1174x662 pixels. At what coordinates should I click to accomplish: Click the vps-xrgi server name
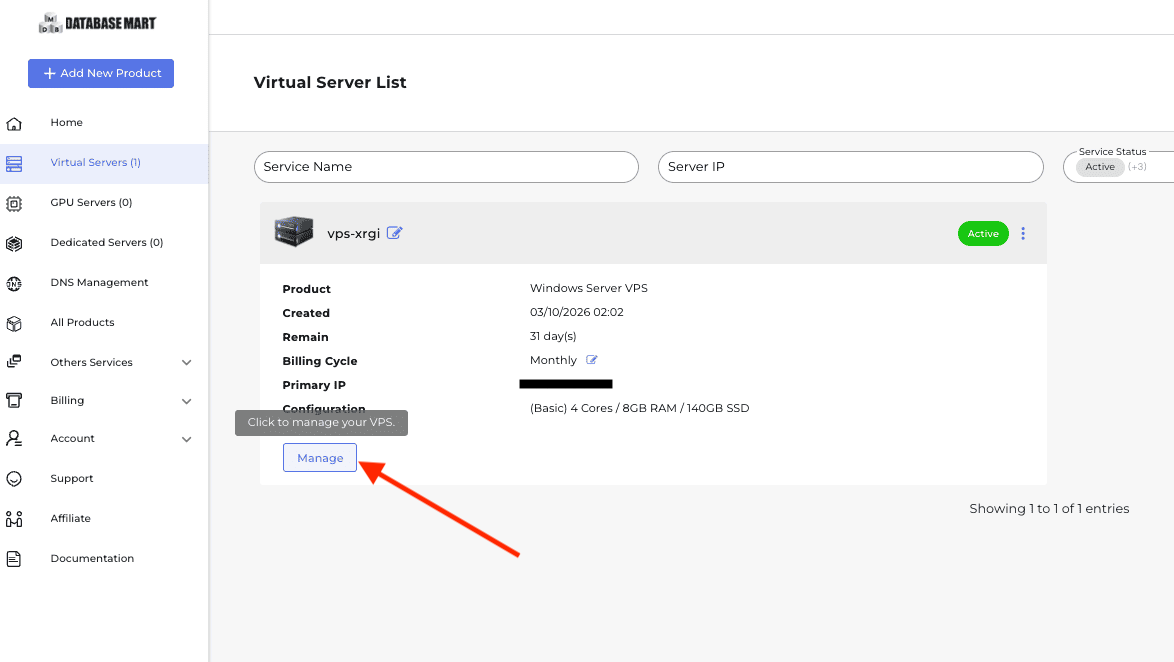pyautogui.click(x=353, y=234)
